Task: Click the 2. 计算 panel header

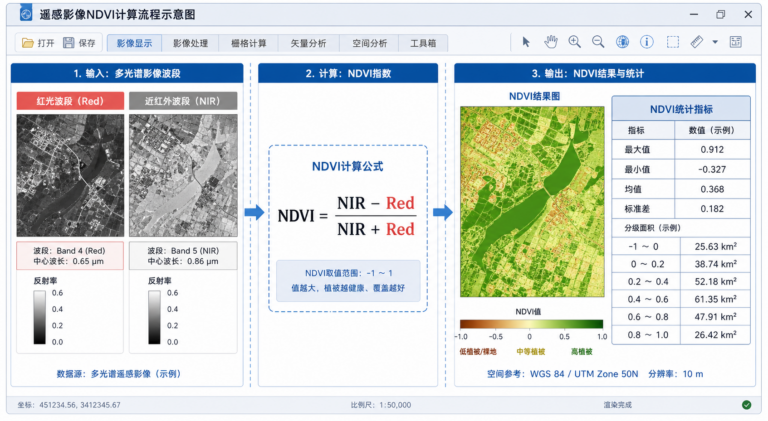Action: 348,73
